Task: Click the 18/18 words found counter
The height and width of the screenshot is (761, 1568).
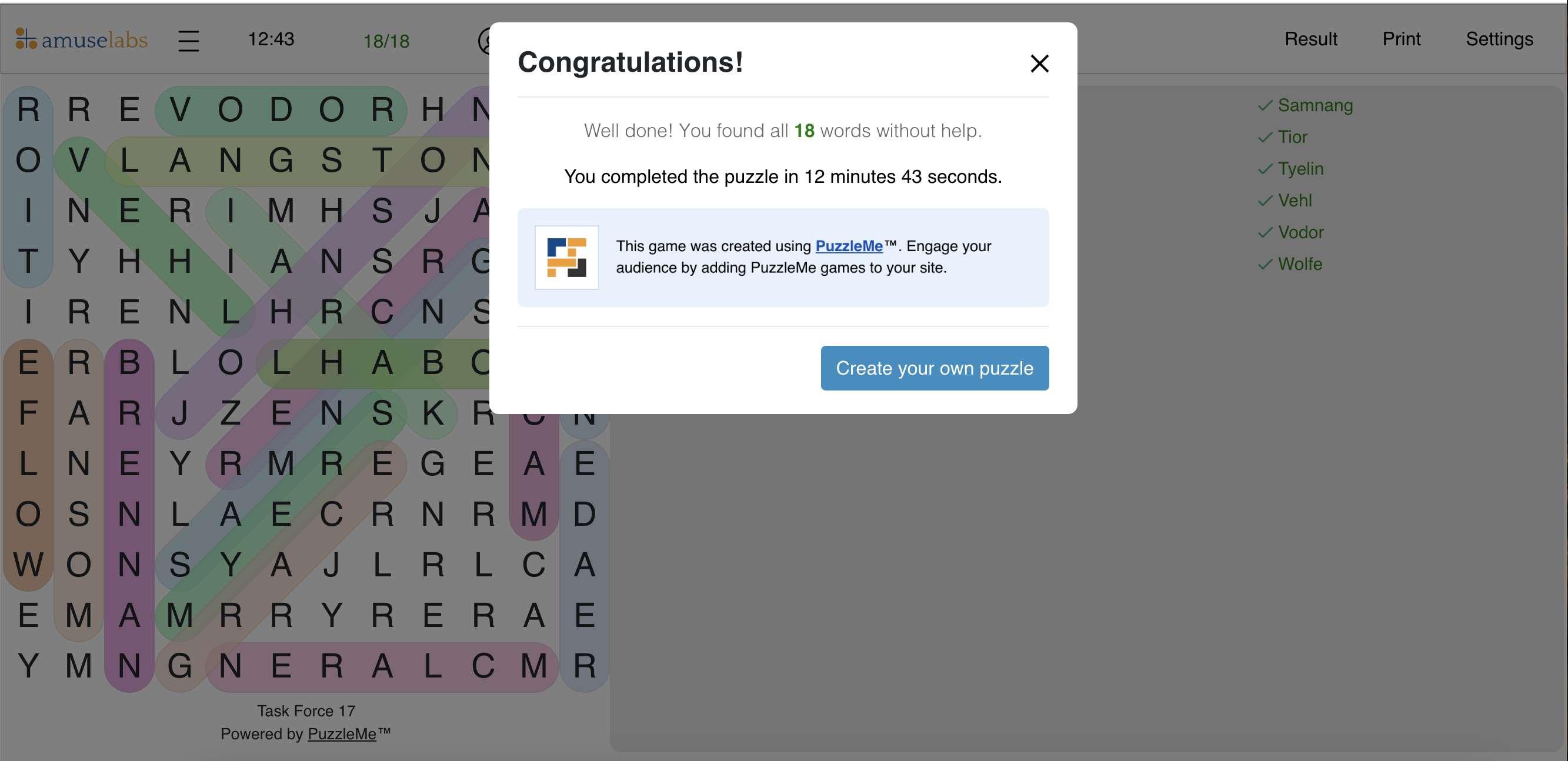Action: point(386,41)
